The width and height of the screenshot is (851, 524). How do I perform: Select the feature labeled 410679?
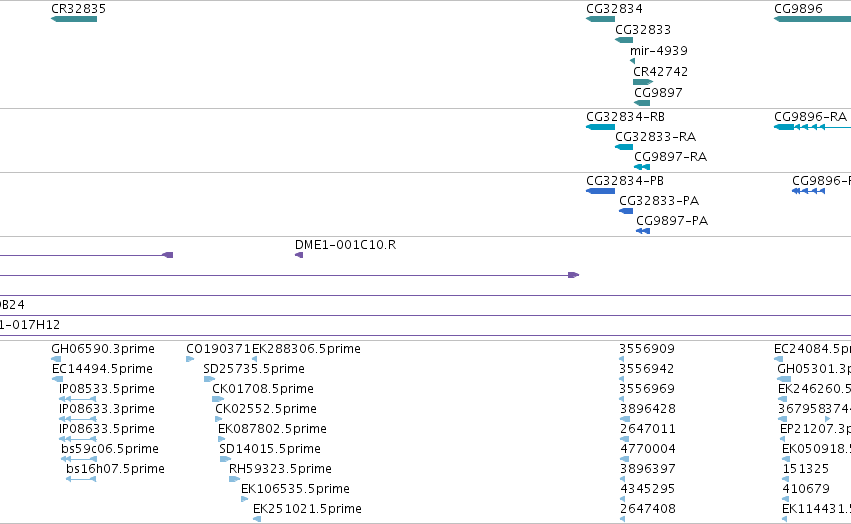[x=806, y=489]
